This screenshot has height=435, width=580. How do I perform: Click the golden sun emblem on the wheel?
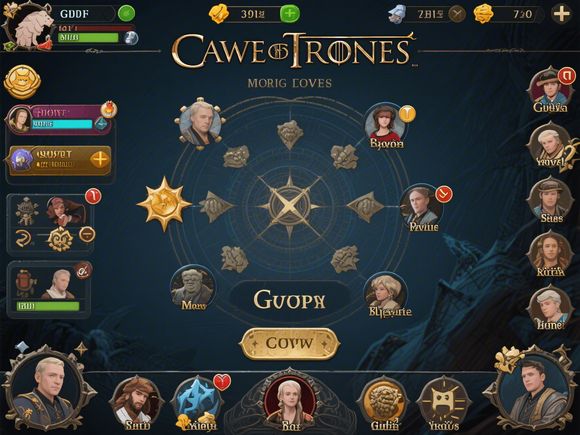coord(164,204)
